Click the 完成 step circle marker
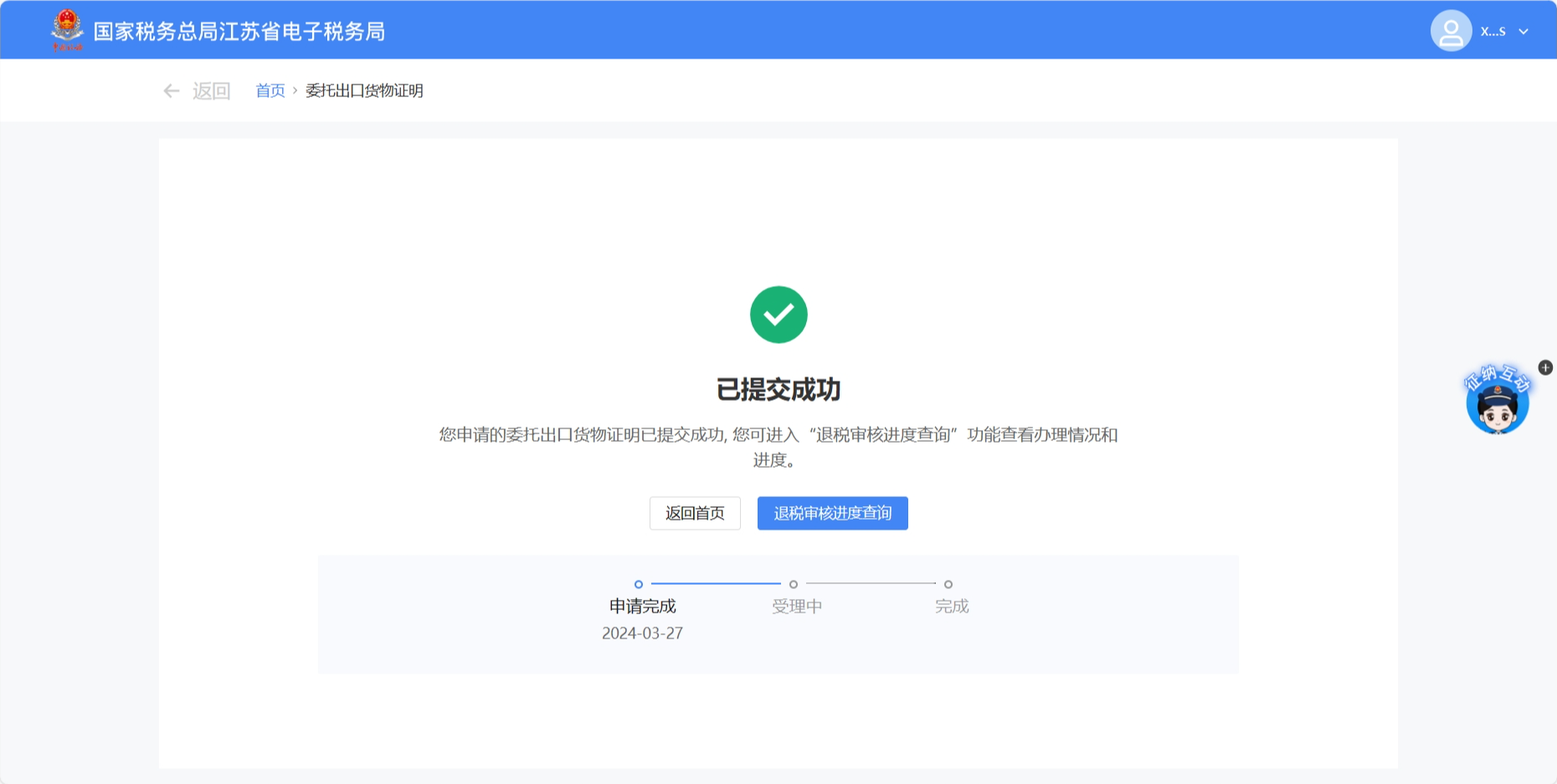The width and height of the screenshot is (1557, 784). click(x=948, y=584)
